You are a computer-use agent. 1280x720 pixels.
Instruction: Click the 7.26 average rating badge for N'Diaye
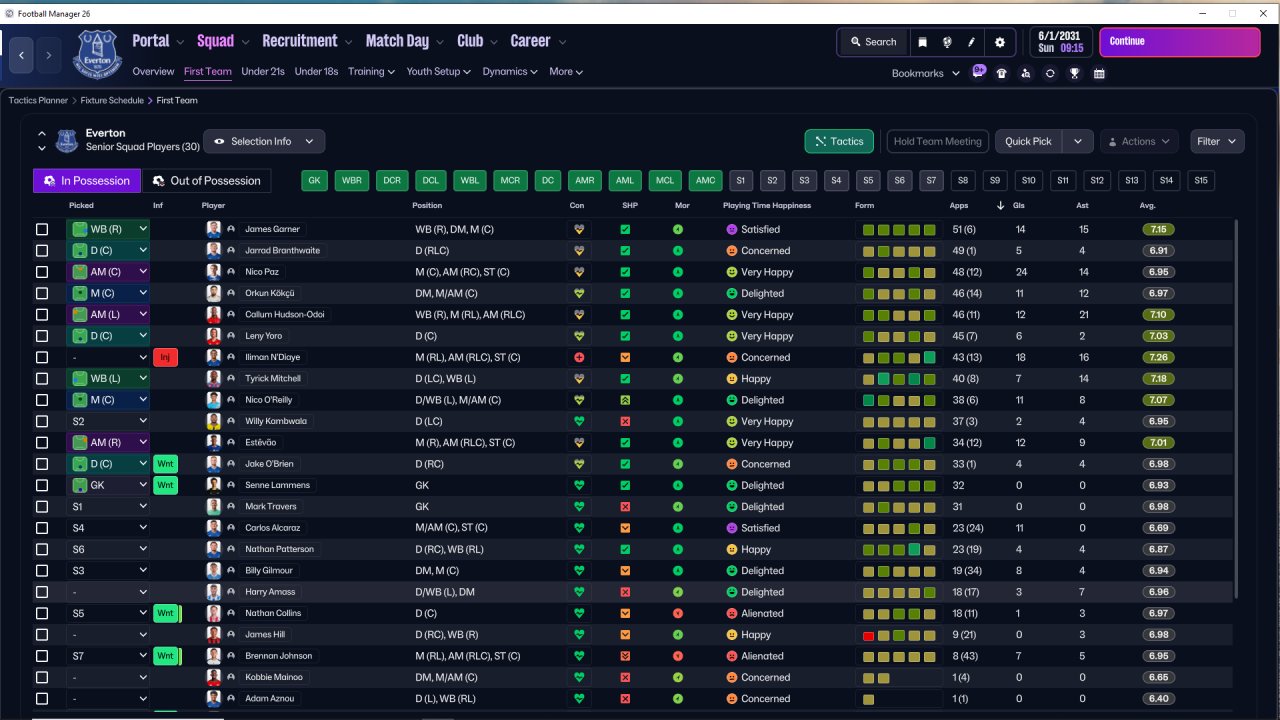[1159, 357]
